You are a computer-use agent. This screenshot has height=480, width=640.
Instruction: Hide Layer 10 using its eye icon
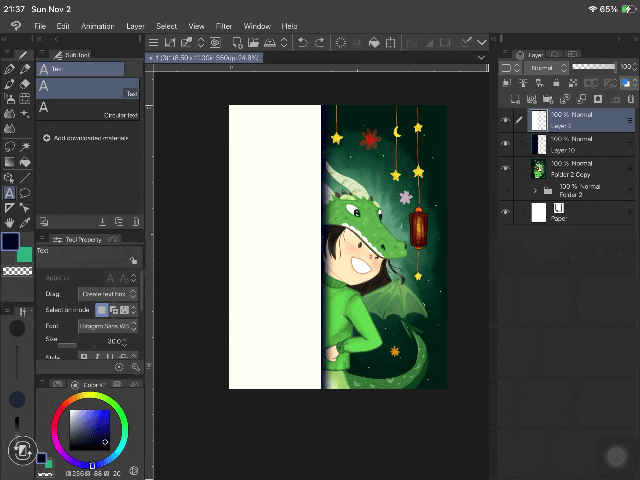coord(505,144)
